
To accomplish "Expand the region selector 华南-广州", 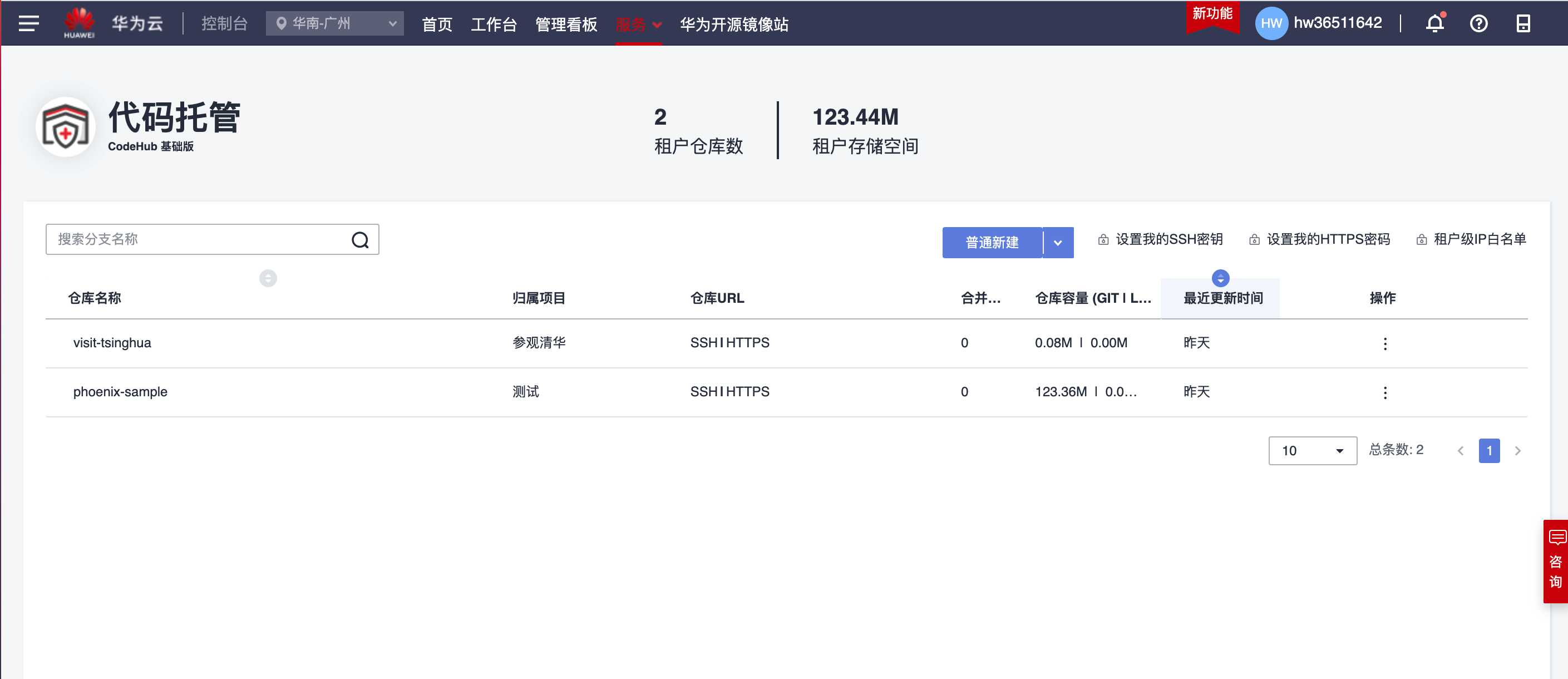I will [334, 23].
